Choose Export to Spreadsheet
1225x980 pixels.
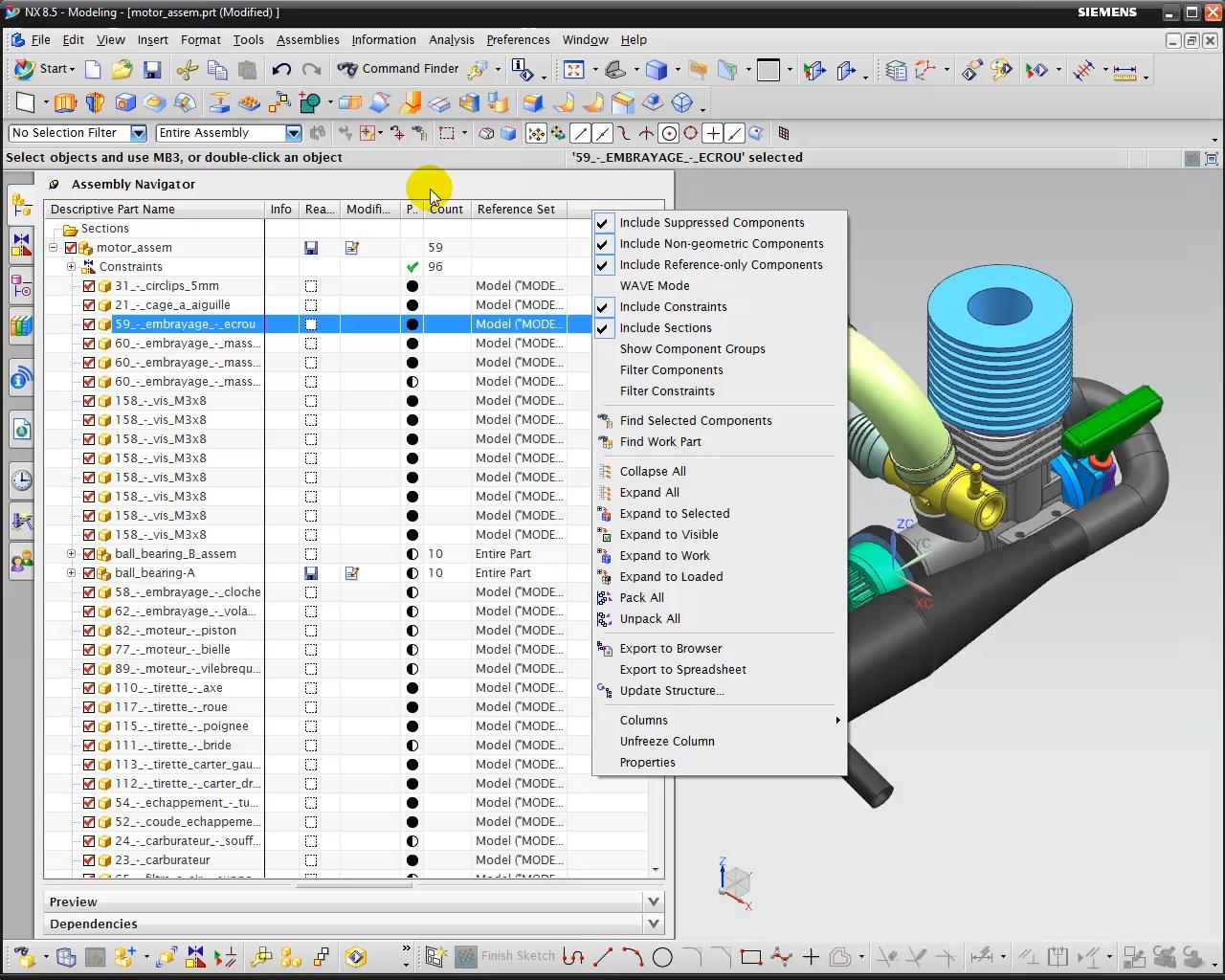682,670
